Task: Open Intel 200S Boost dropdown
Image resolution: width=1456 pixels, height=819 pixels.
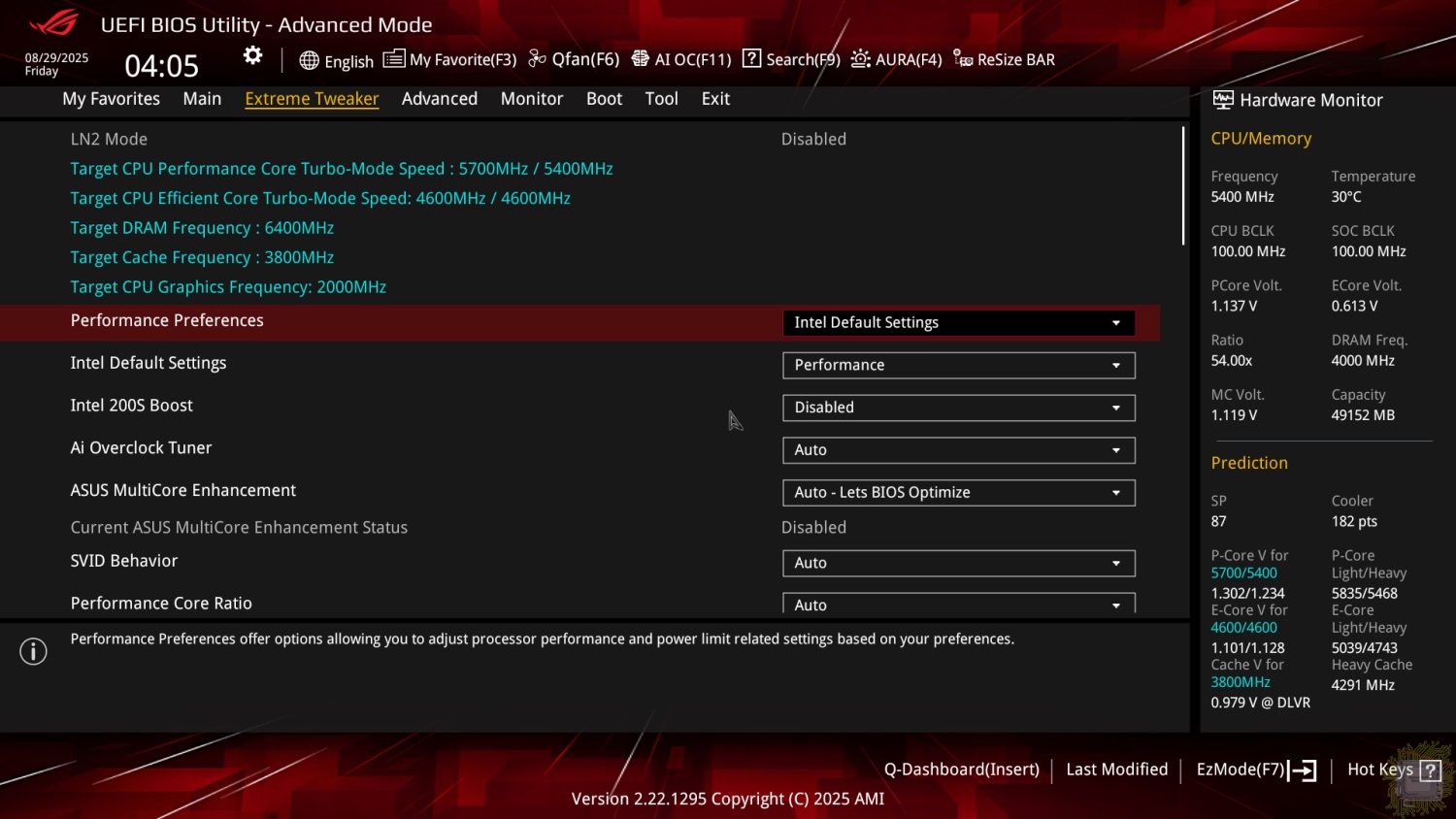Action: pyautogui.click(x=958, y=408)
